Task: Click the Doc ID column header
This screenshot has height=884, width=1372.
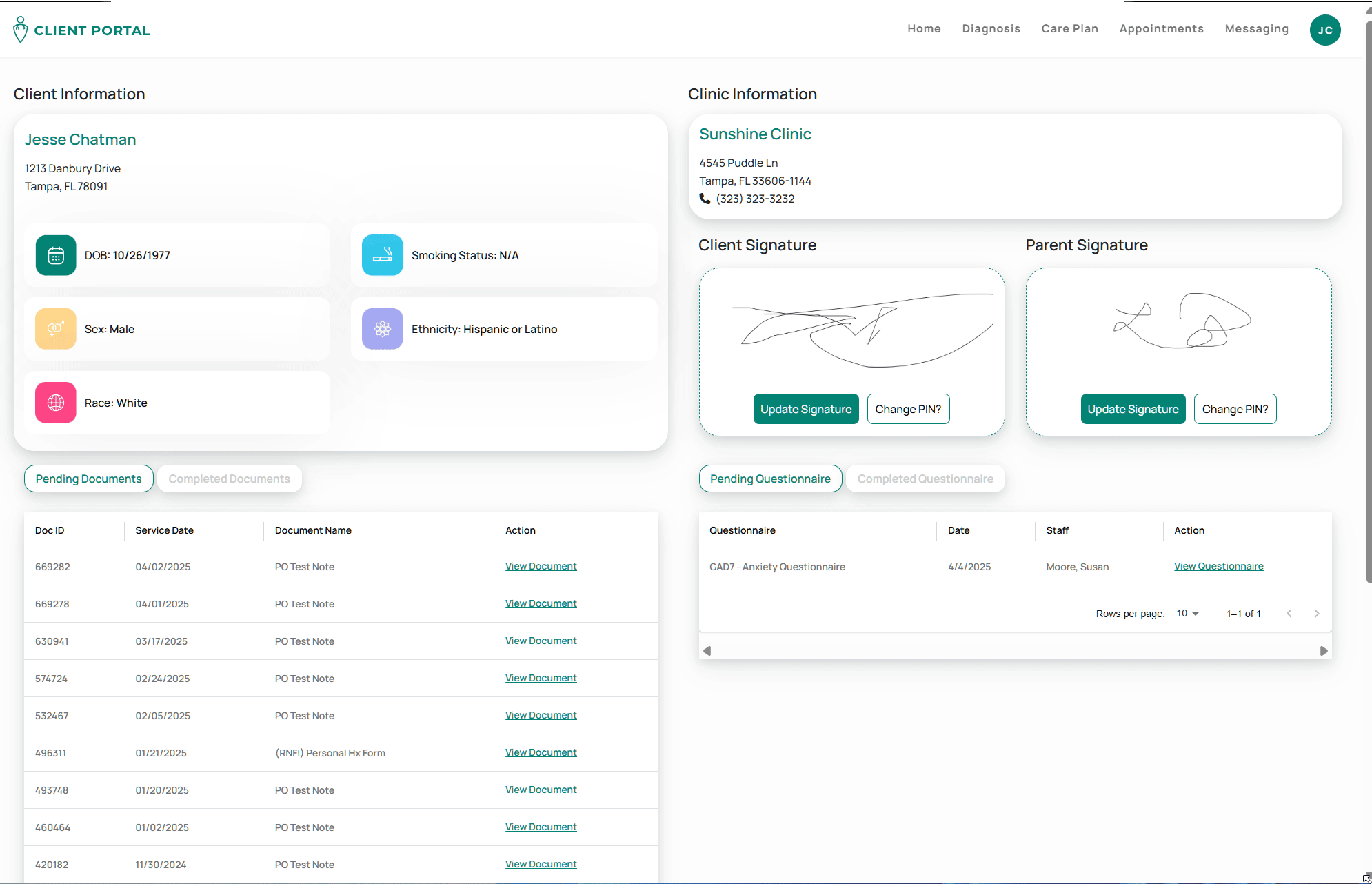Action: click(50, 530)
